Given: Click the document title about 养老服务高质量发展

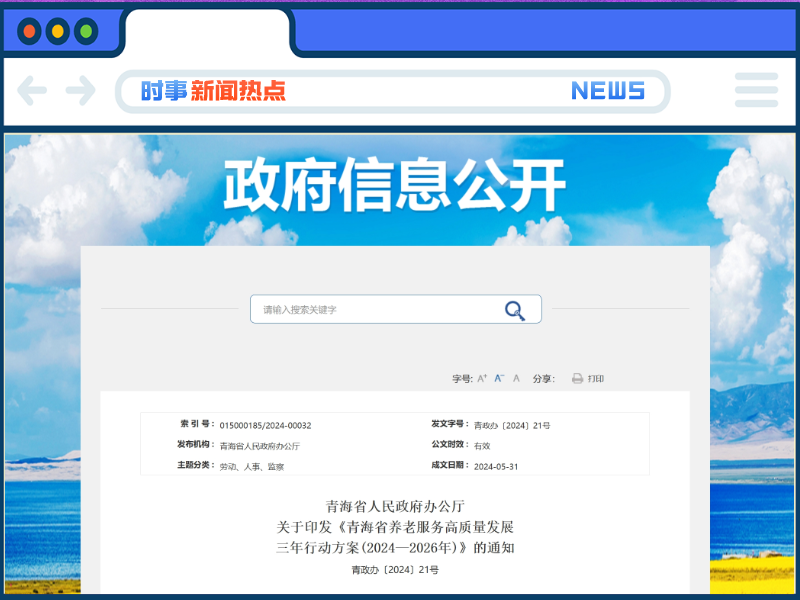Looking at the screenshot, I should [395, 527].
